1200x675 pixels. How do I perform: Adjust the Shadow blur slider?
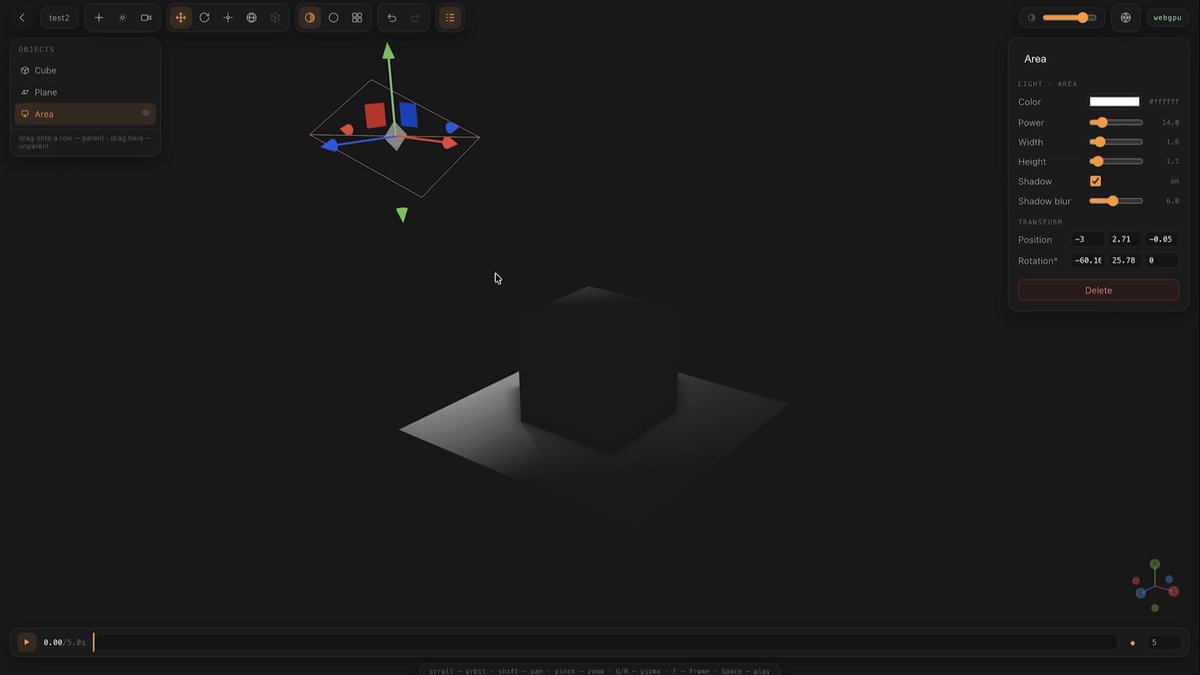click(x=1116, y=201)
